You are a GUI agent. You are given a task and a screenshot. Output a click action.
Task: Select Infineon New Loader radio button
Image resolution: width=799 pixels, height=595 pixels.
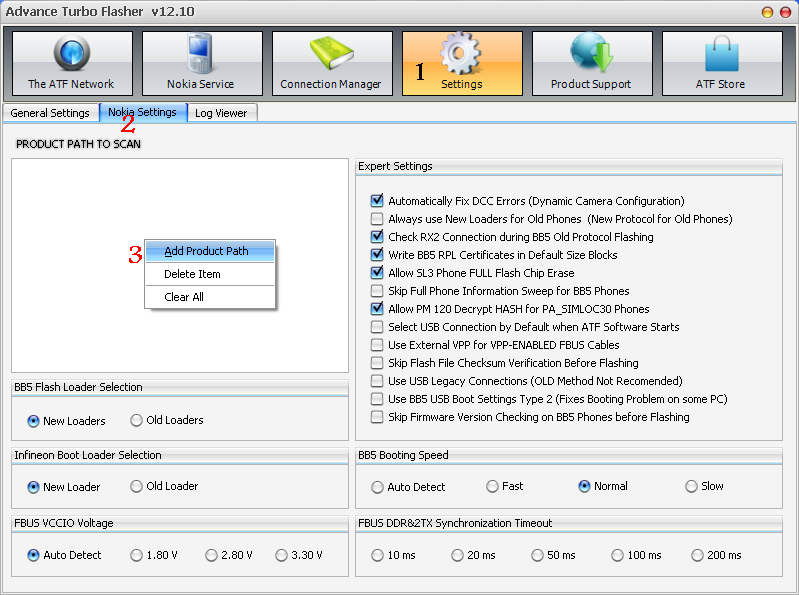pos(33,488)
